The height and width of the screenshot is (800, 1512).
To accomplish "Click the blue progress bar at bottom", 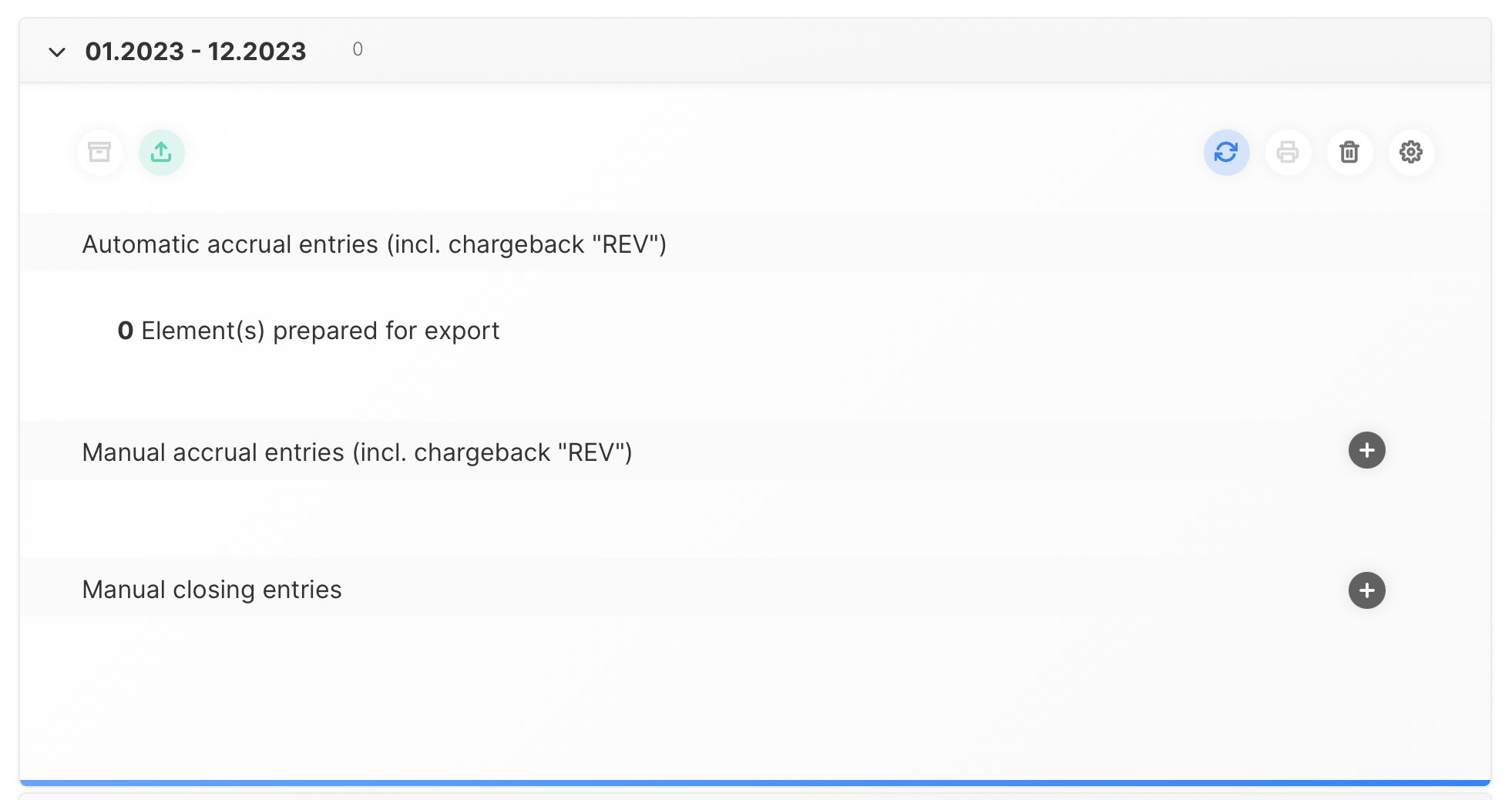I will pyautogui.click(x=755, y=782).
